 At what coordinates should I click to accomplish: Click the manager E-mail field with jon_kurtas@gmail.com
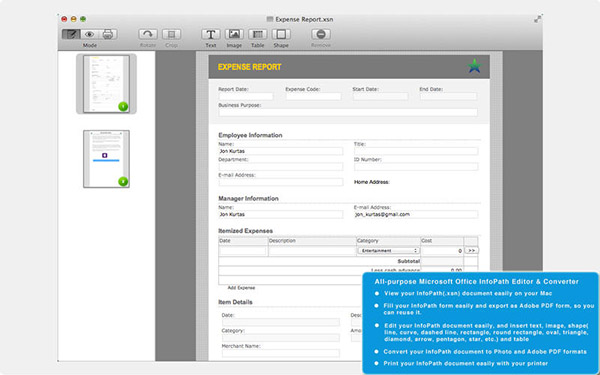(416, 214)
